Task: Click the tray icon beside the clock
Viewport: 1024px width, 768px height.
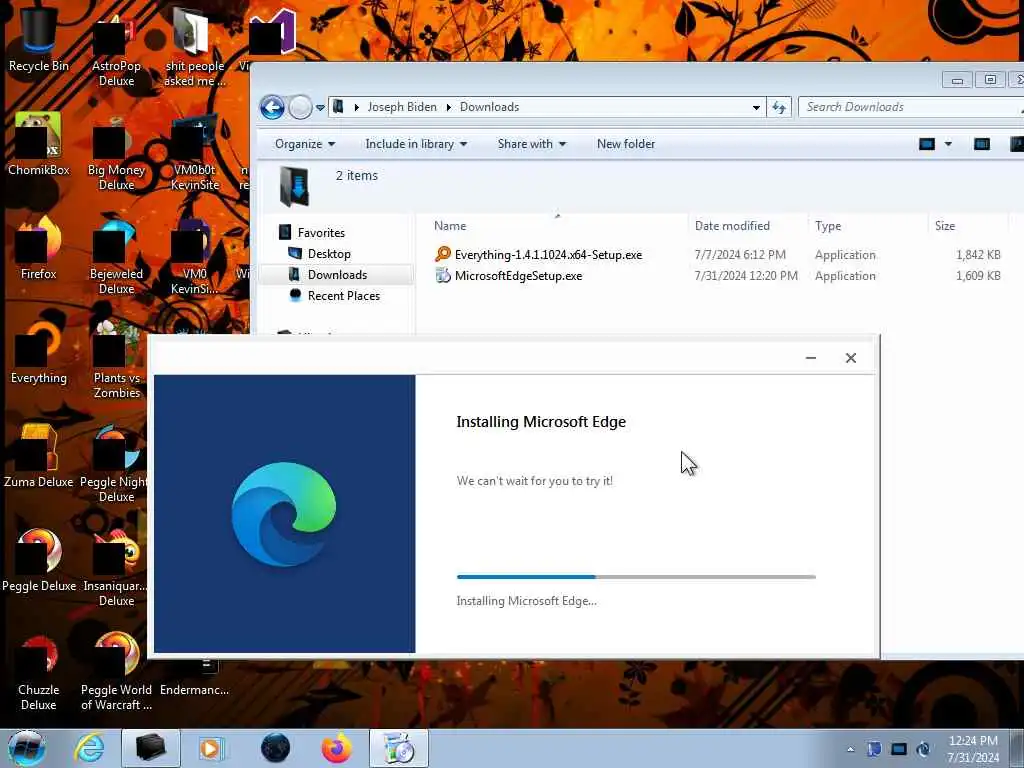Action: (923, 749)
